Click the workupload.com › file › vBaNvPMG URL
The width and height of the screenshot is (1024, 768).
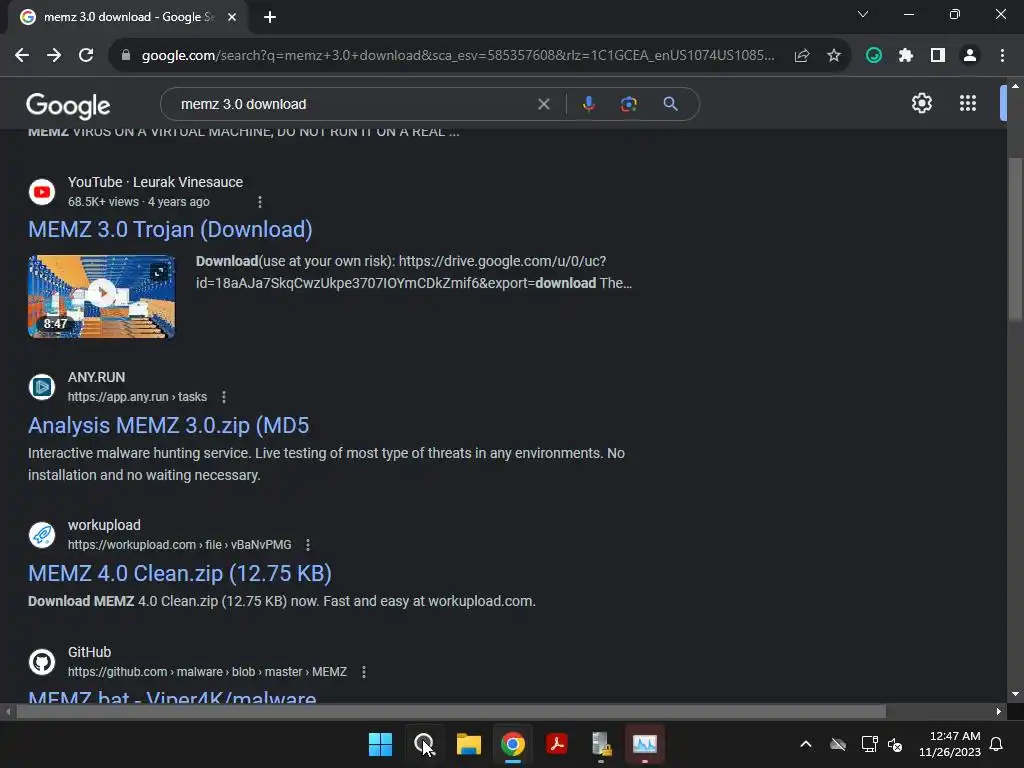coord(180,545)
